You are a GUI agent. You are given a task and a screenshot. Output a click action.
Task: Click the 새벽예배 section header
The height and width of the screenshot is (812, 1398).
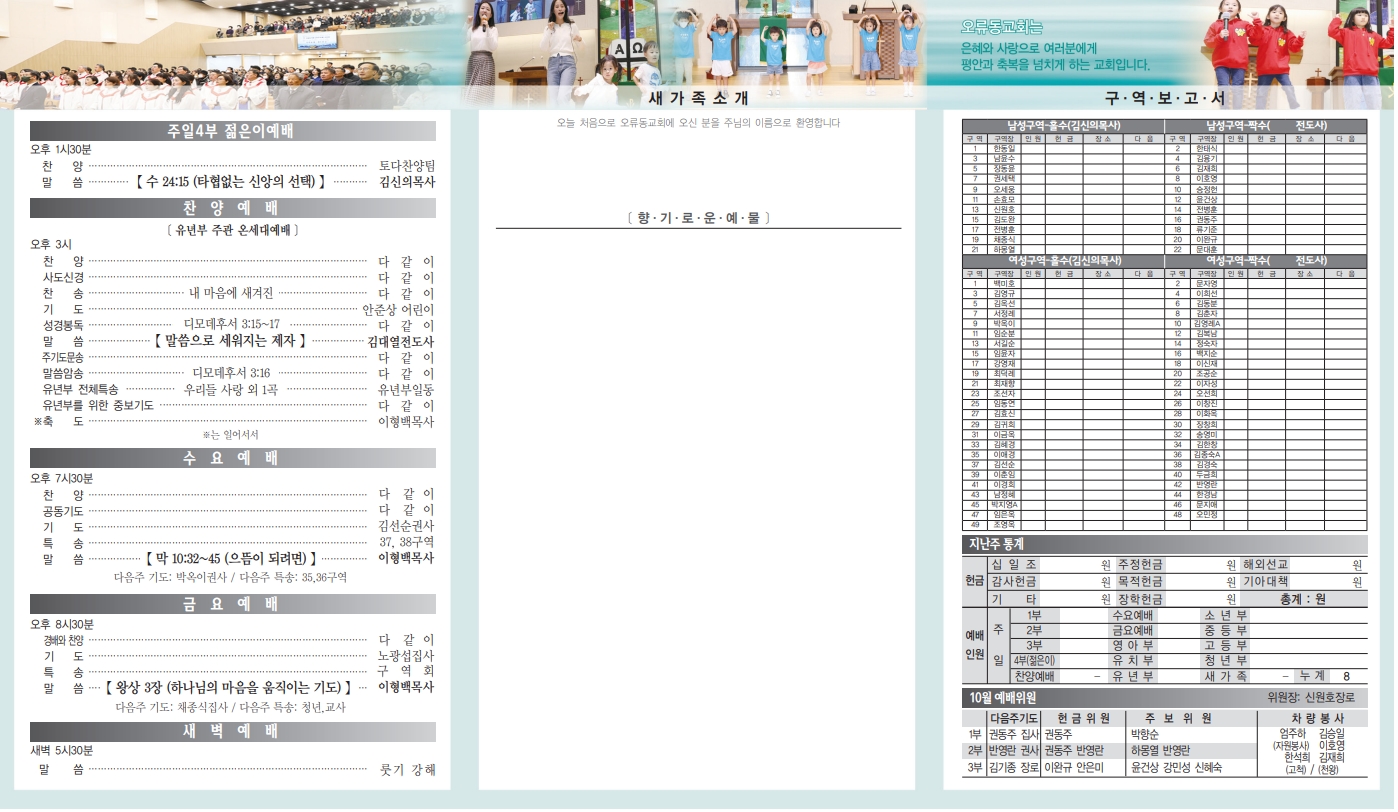[x=232, y=732]
